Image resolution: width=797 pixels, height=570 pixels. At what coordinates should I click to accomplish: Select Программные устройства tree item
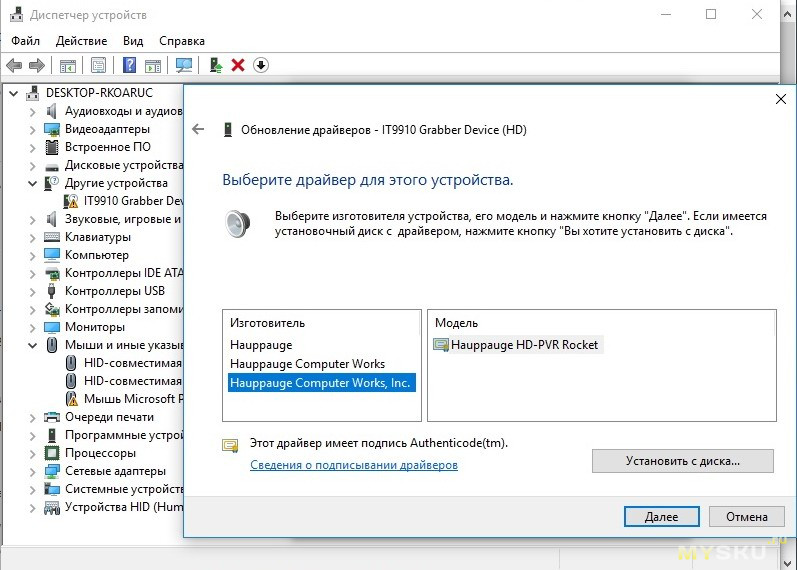tap(124, 435)
